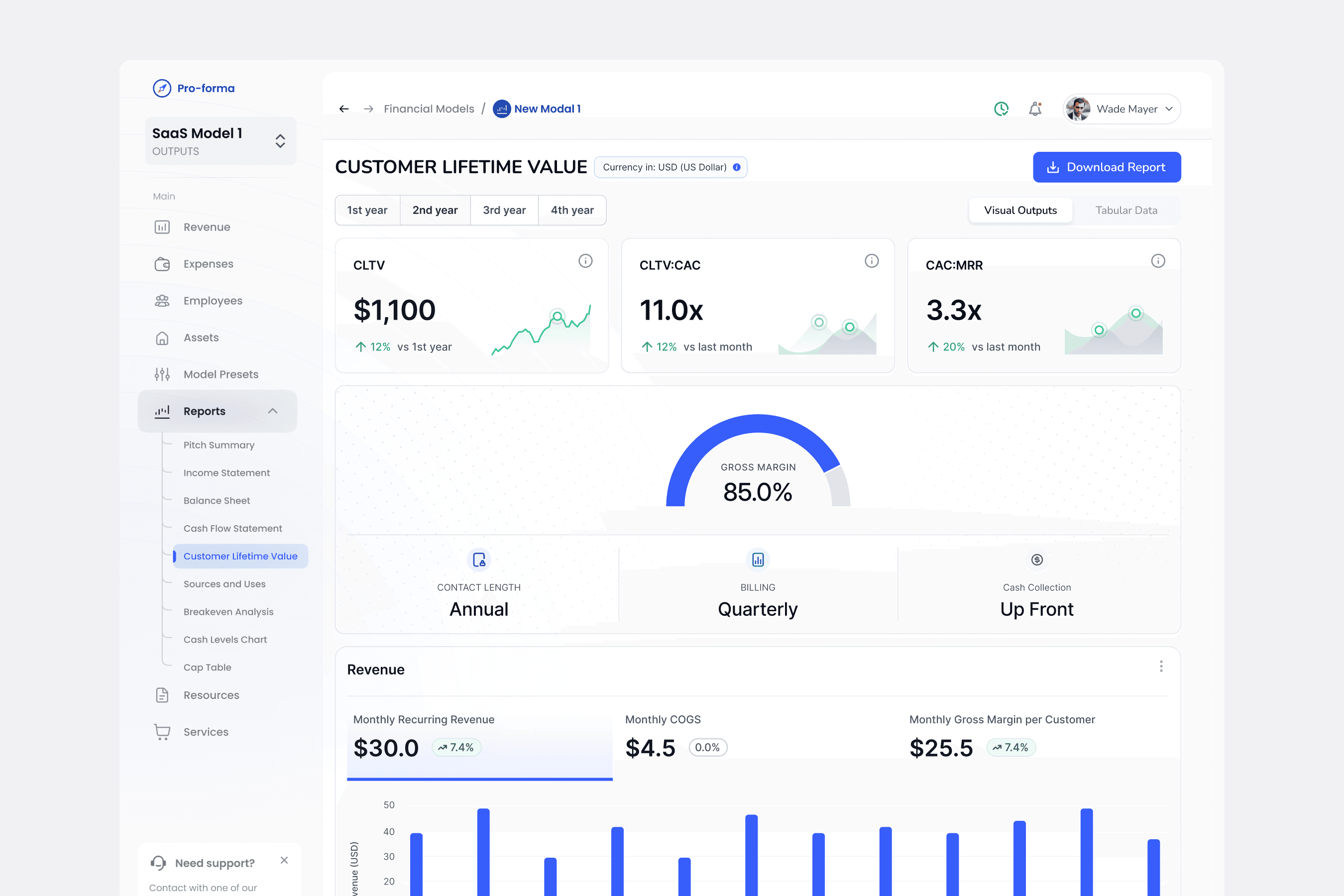Click the CLTV card info icon

pyautogui.click(x=585, y=261)
